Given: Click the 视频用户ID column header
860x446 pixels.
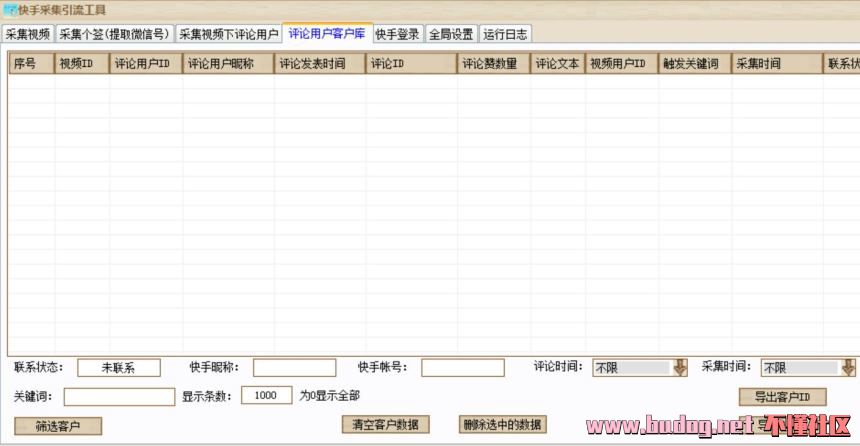Looking at the screenshot, I should (621, 64).
